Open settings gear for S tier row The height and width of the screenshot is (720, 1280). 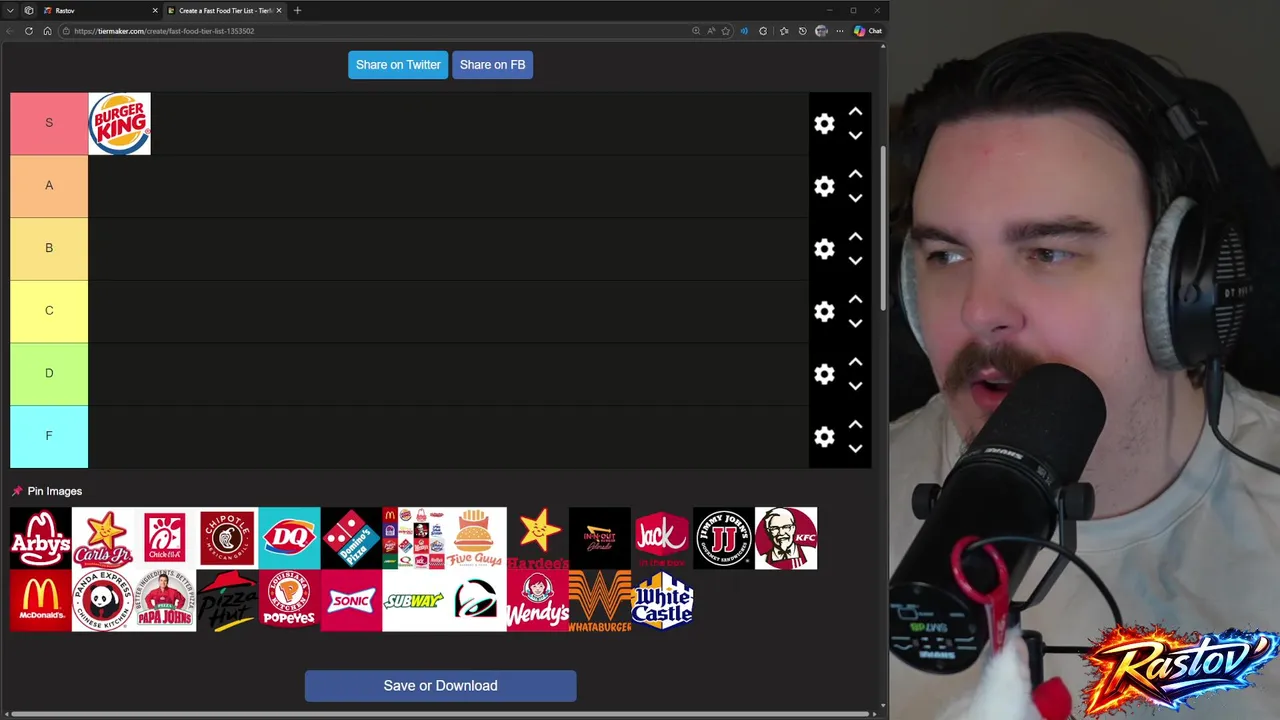pos(824,124)
